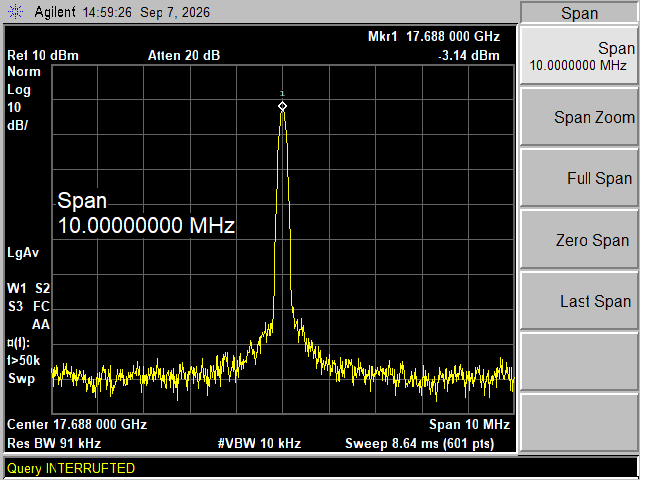Click the LgAv annotation
The width and height of the screenshot is (666, 500).
[x=23, y=253]
